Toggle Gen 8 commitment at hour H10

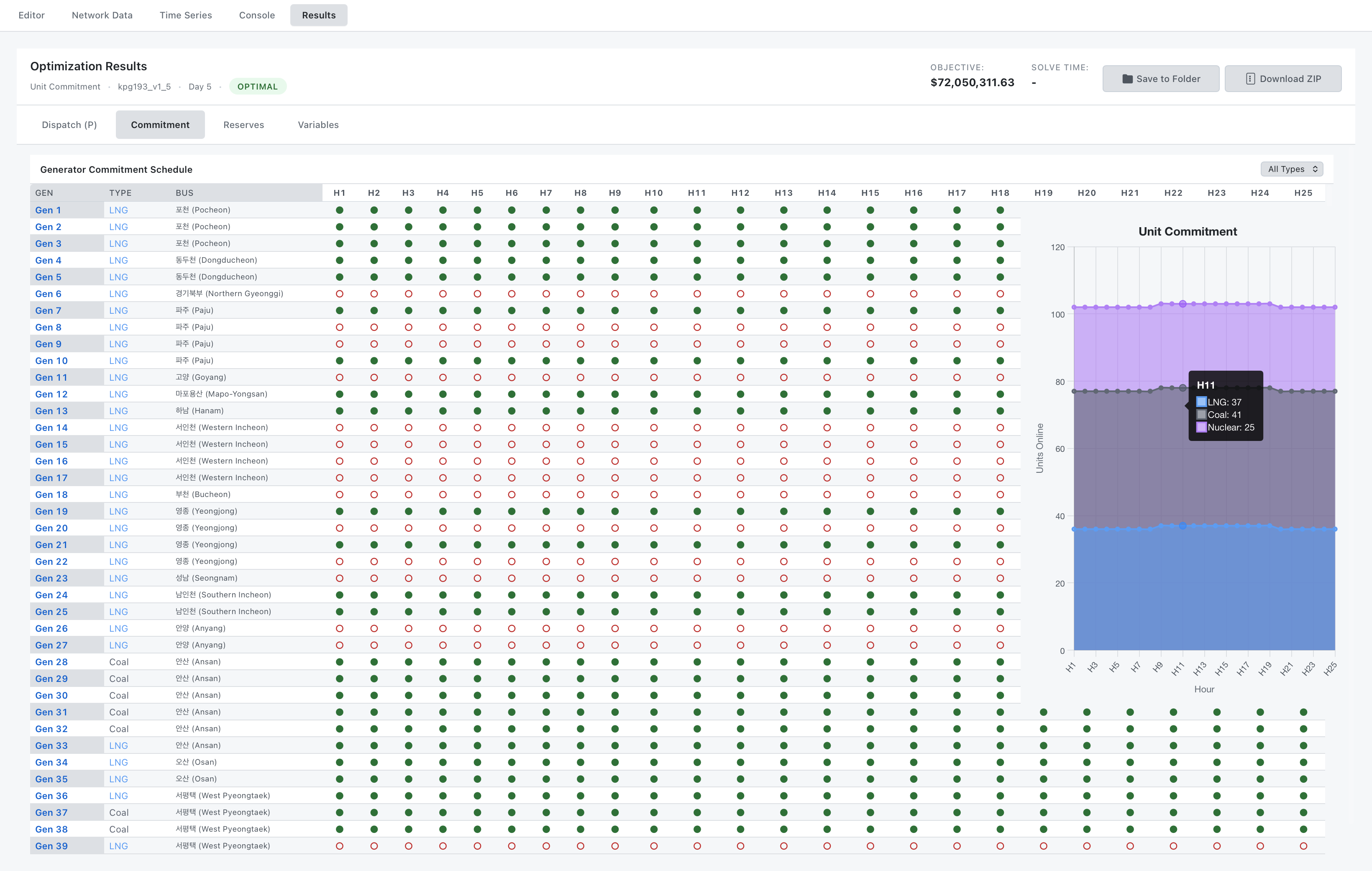(653, 327)
